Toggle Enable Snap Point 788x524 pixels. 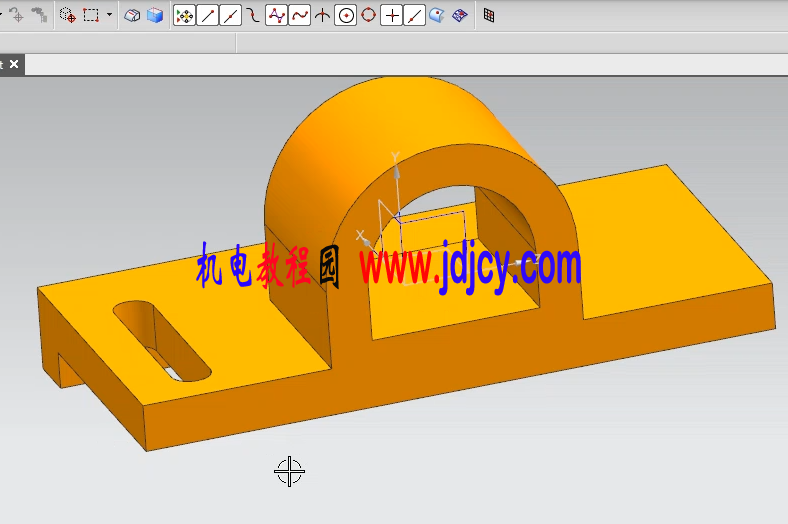[184, 16]
